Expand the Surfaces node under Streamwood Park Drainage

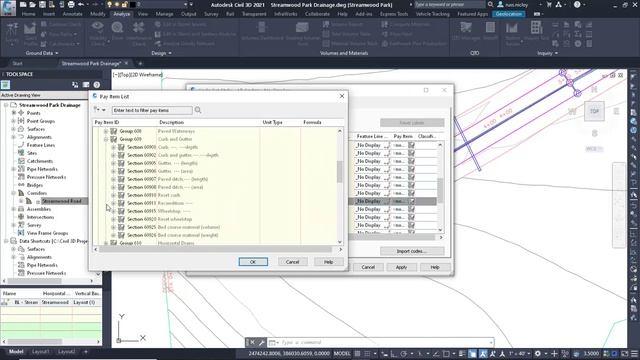(x=13, y=129)
